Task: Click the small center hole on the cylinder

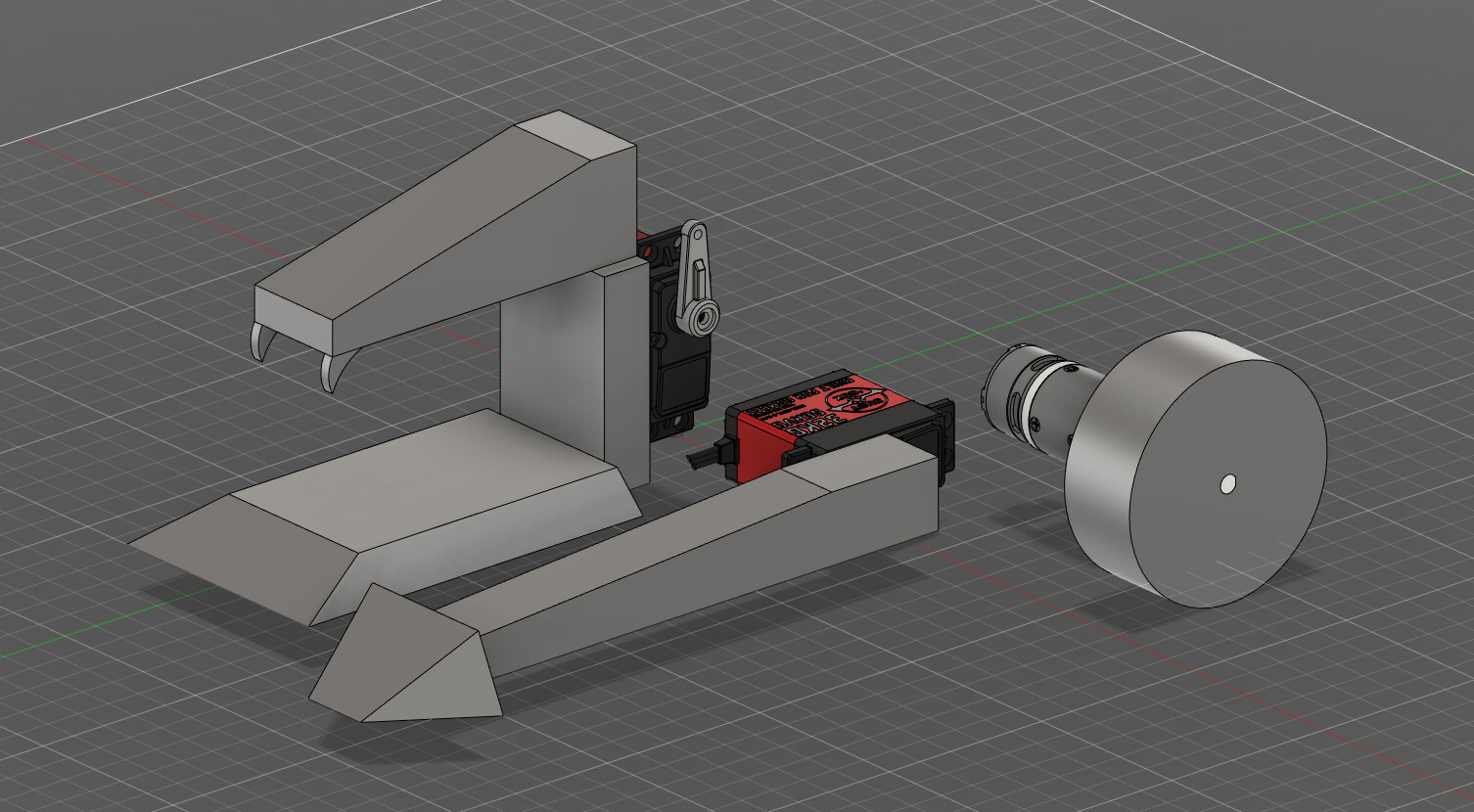Action: click(1228, 482)
